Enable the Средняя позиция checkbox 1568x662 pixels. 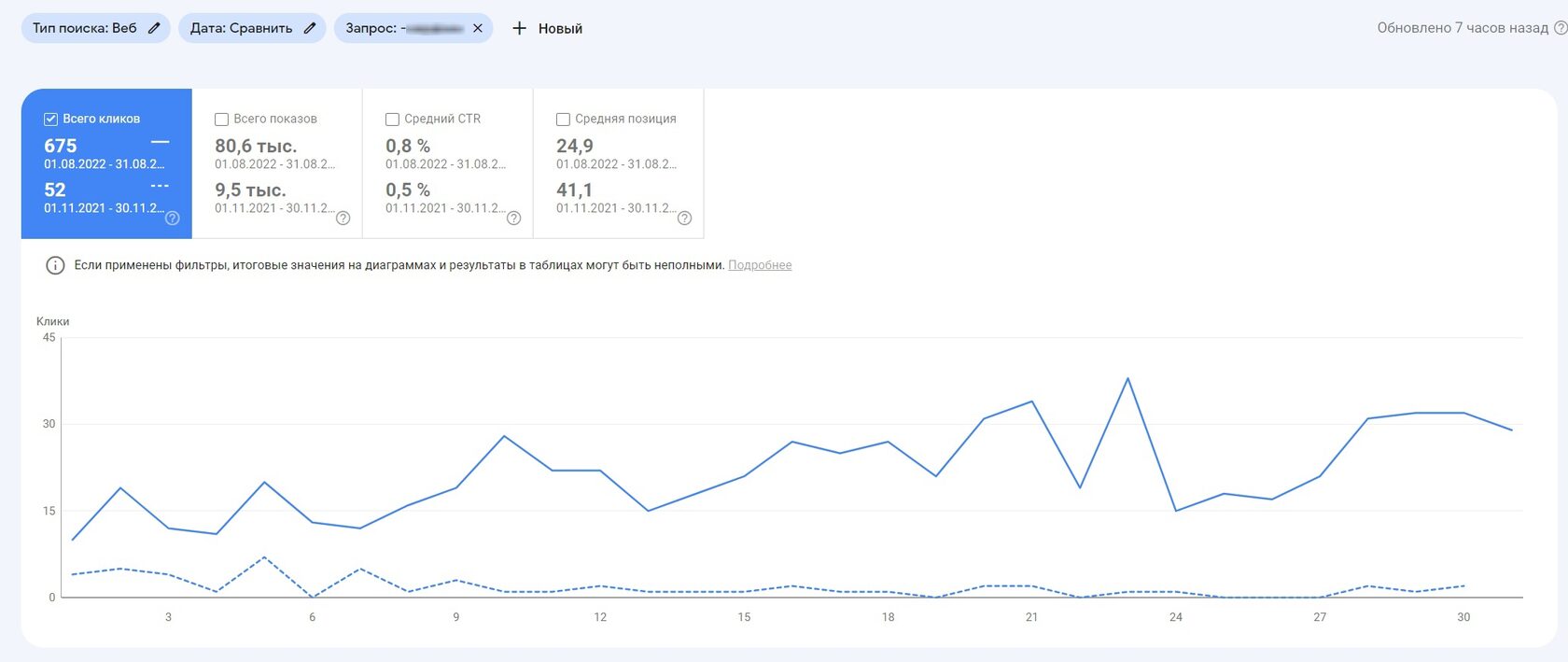click(563, 120)
